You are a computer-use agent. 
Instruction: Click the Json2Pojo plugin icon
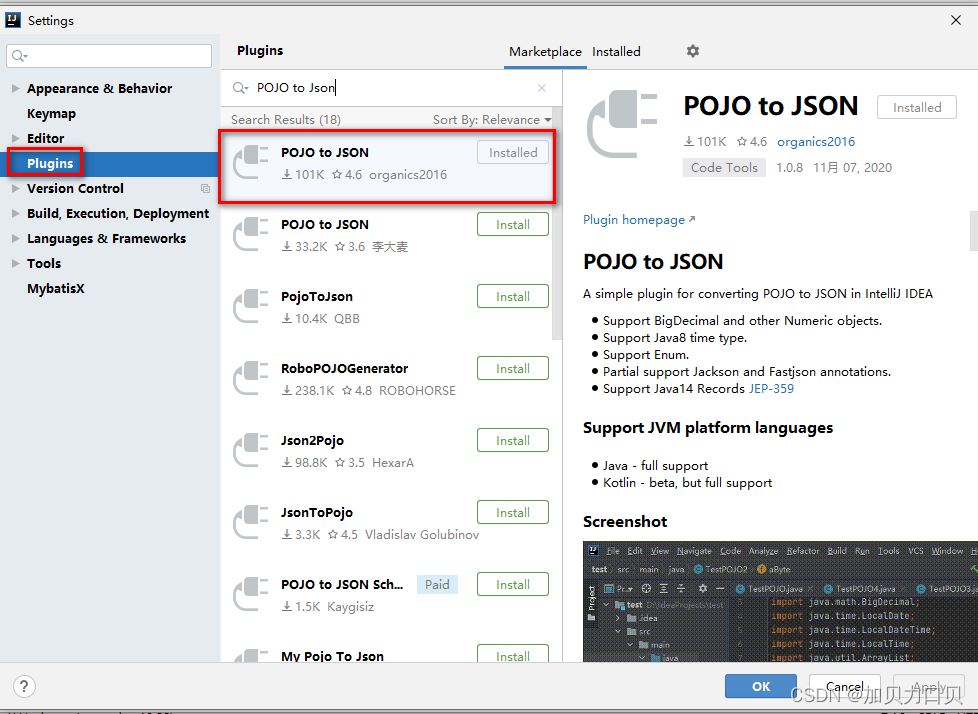pyautogui.click(x=251, y=451)
